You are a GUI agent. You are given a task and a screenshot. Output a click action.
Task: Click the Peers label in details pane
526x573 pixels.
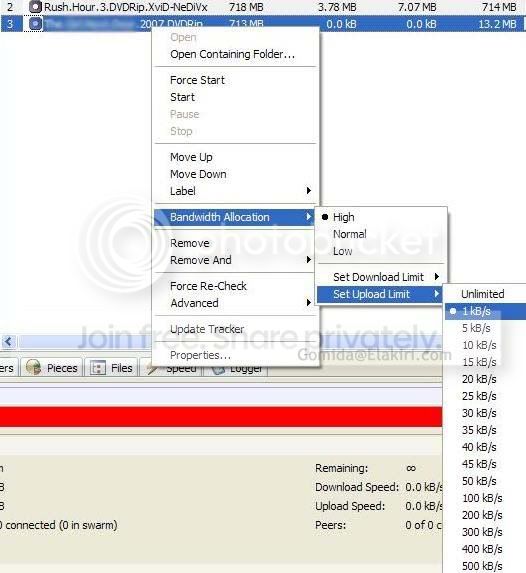331,525
